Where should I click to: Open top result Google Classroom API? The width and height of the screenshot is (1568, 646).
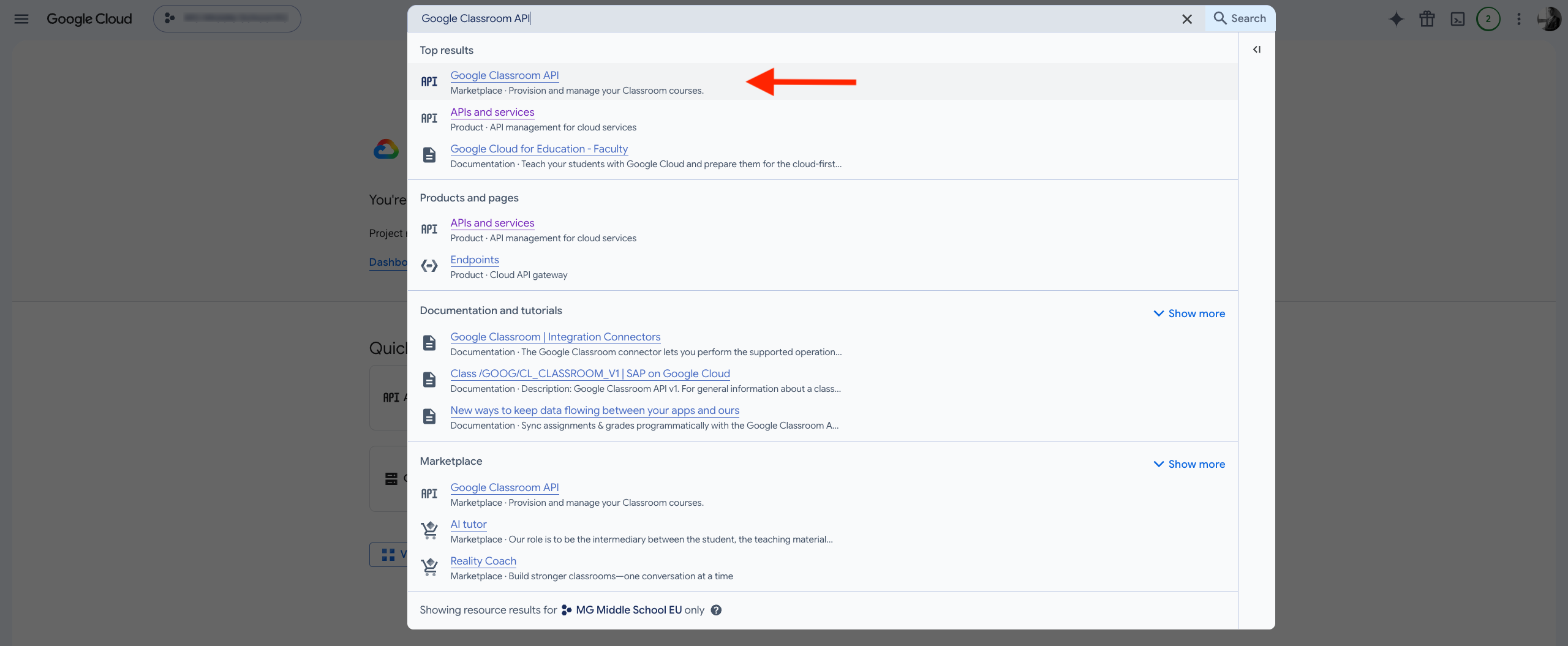[x=504, y=75]
